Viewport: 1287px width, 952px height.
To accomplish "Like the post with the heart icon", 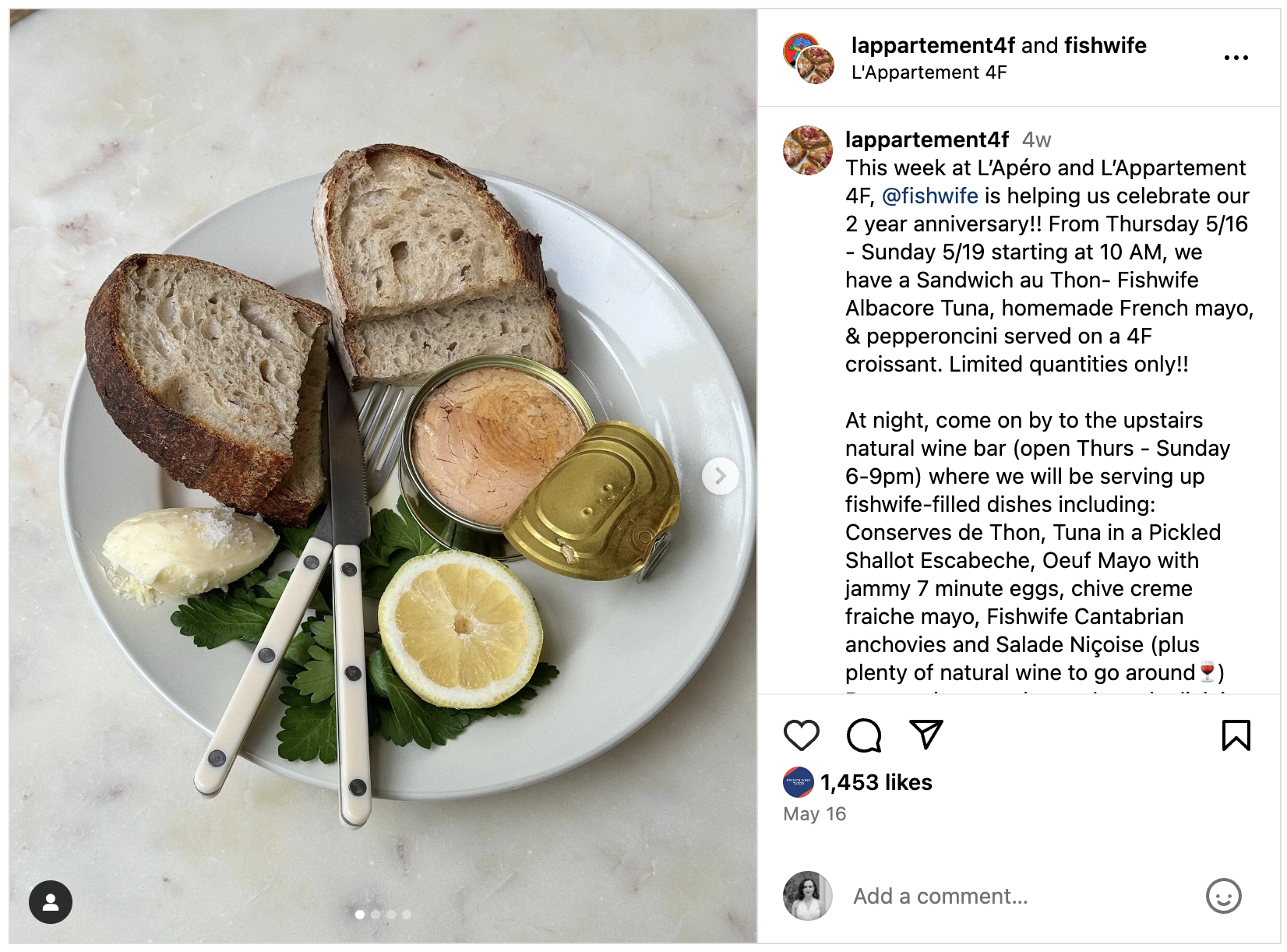I will (801, 735).
